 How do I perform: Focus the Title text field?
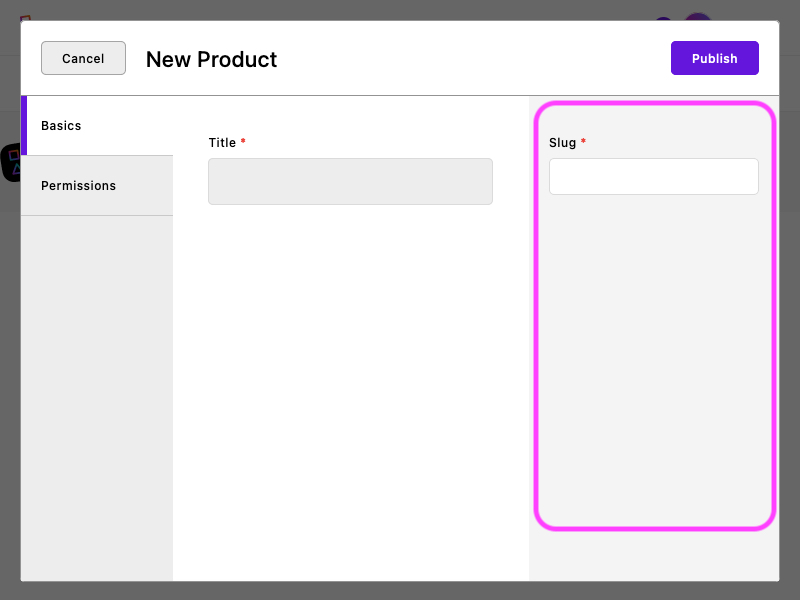pyautogui.click(x=350, y=181)
